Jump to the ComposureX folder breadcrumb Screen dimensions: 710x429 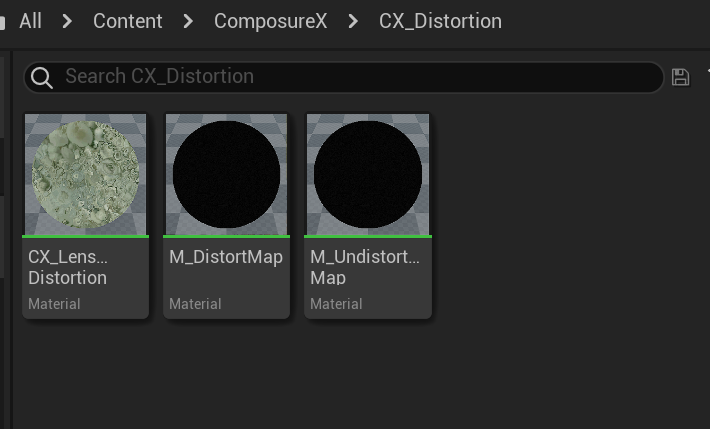click(x=270, y=21)
